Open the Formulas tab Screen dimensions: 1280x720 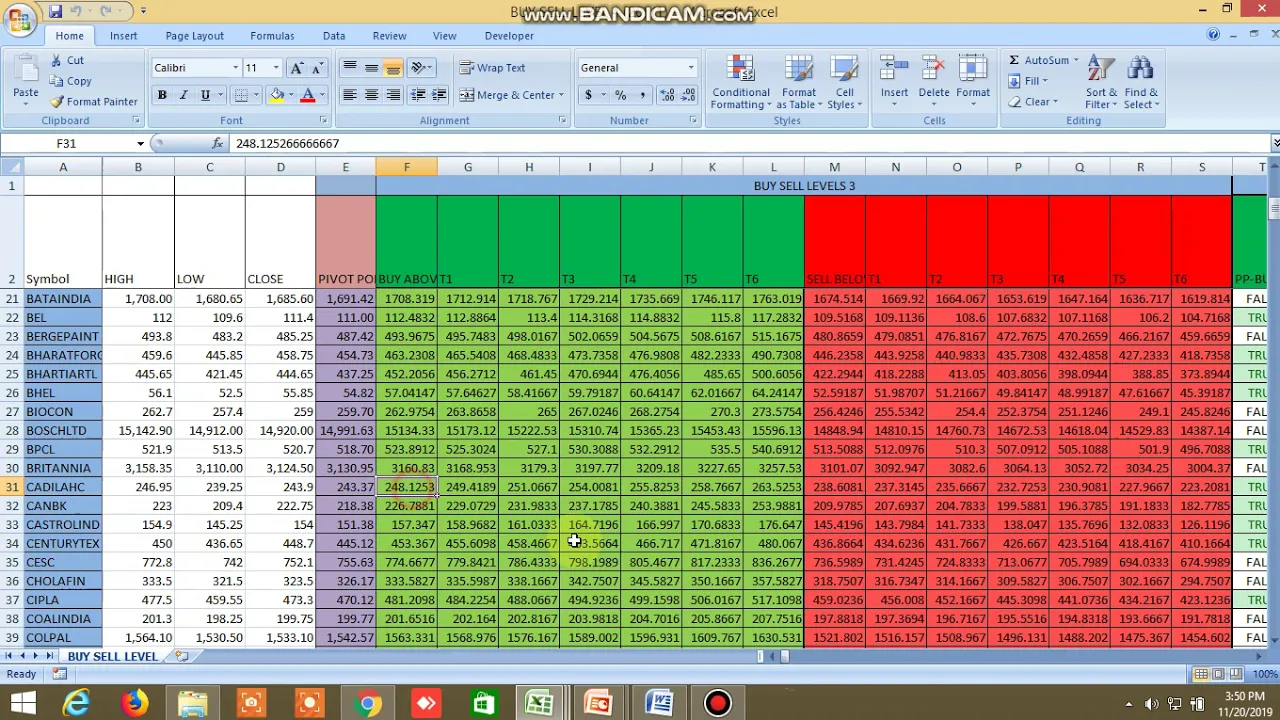click(272, 36)
